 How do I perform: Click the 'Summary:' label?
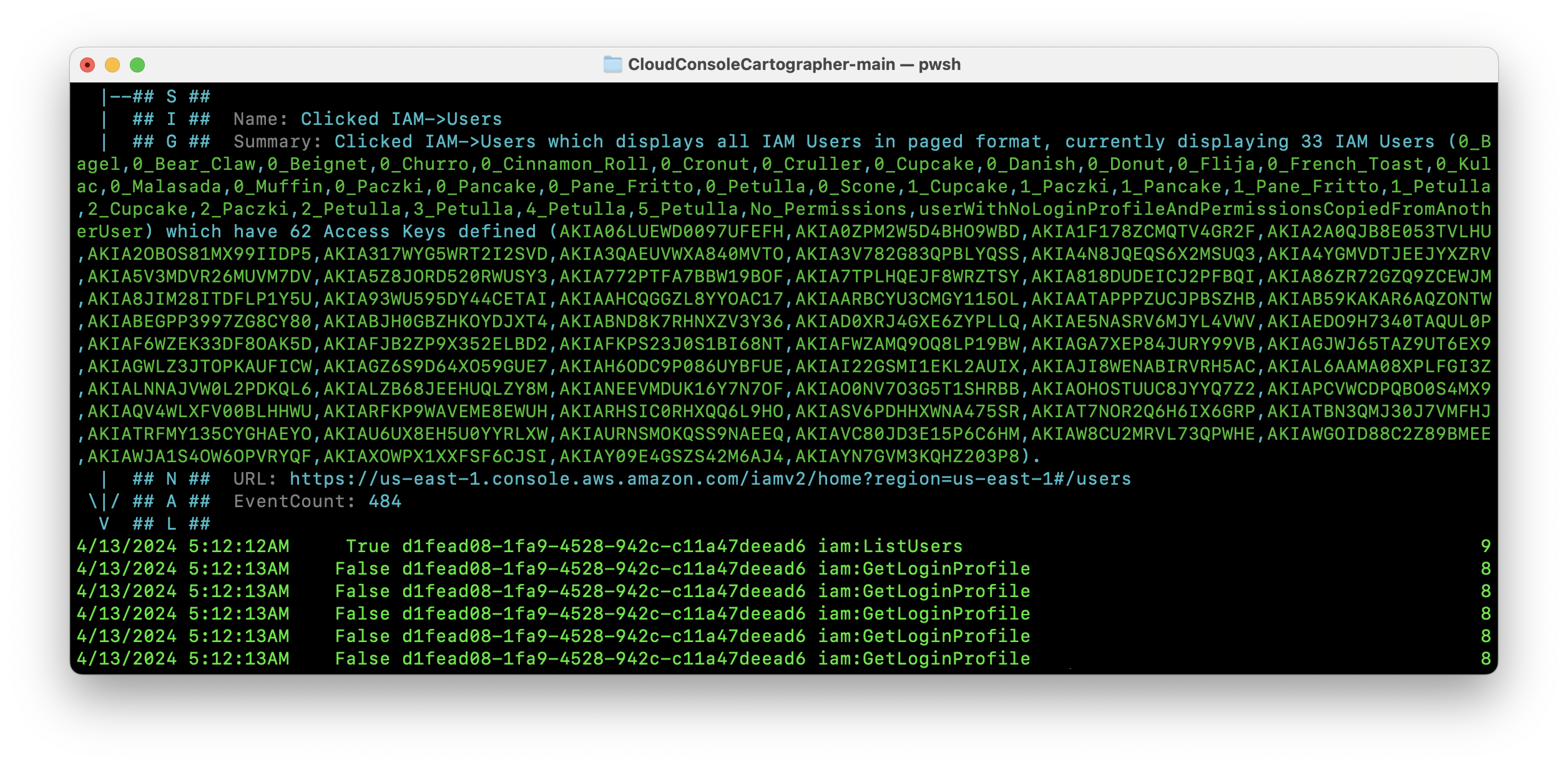(x=278, y=141)
